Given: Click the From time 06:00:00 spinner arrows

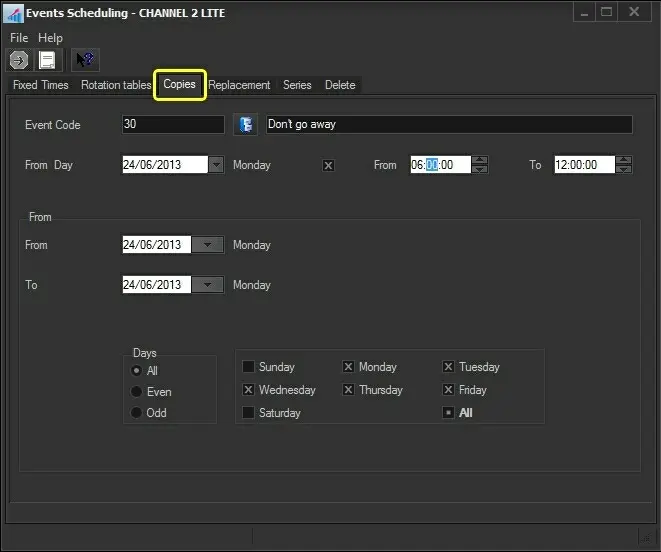Looking at the screenshot, I should click(480, 165).
